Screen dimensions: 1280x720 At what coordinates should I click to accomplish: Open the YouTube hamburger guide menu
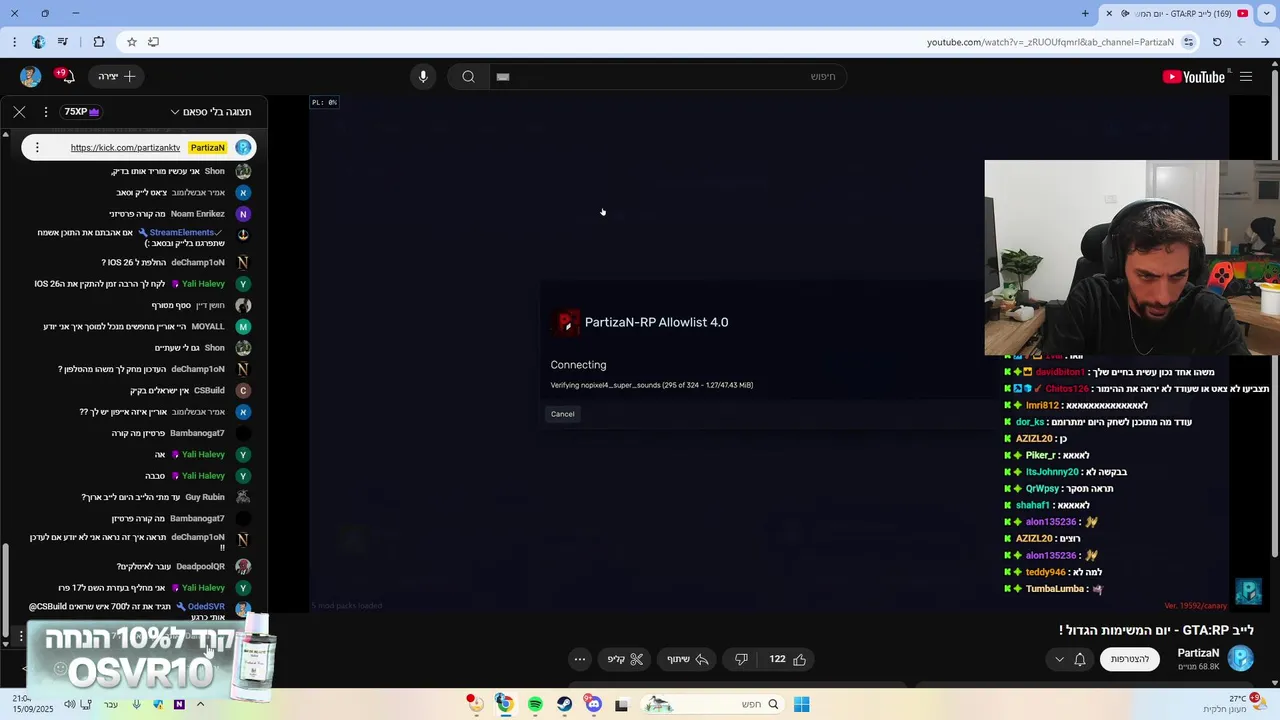(1246, 77)
